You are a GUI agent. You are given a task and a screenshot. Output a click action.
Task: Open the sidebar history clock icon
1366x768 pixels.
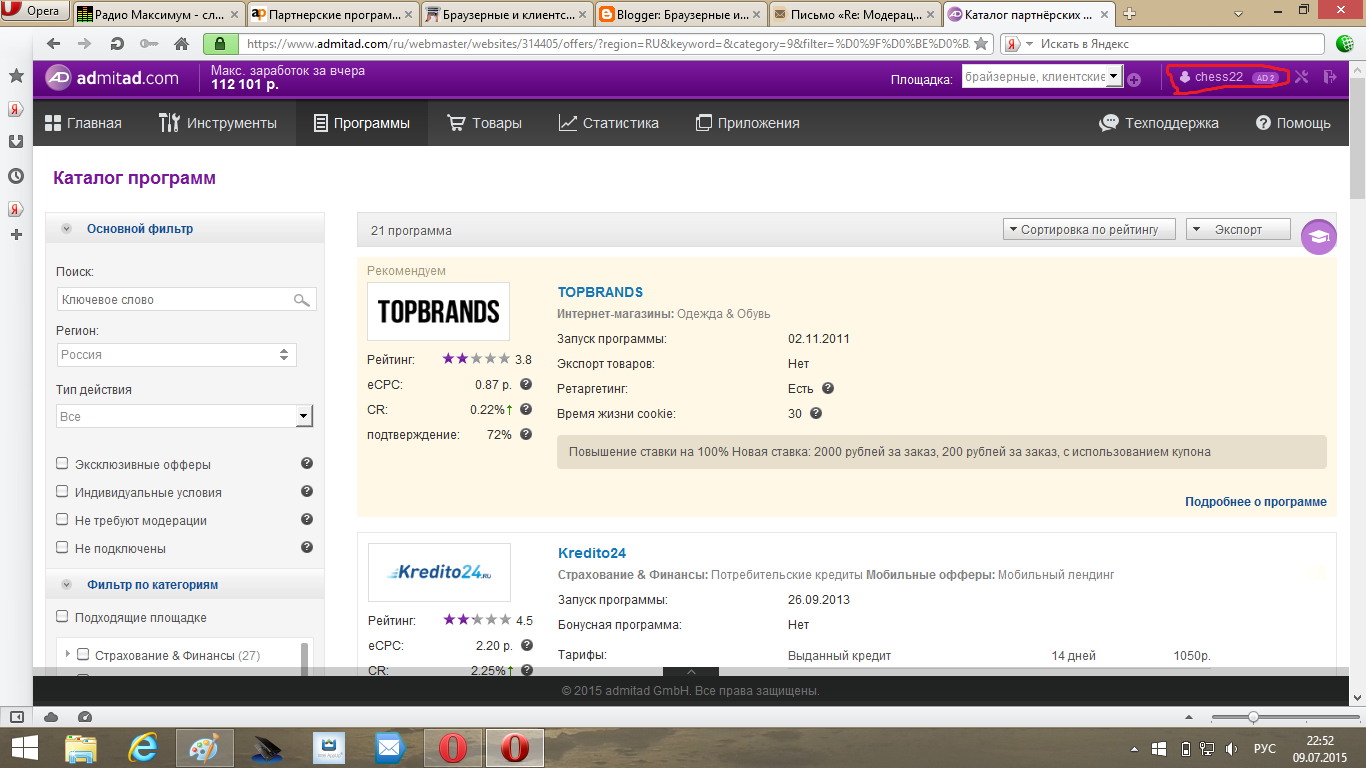click(16, 175)
